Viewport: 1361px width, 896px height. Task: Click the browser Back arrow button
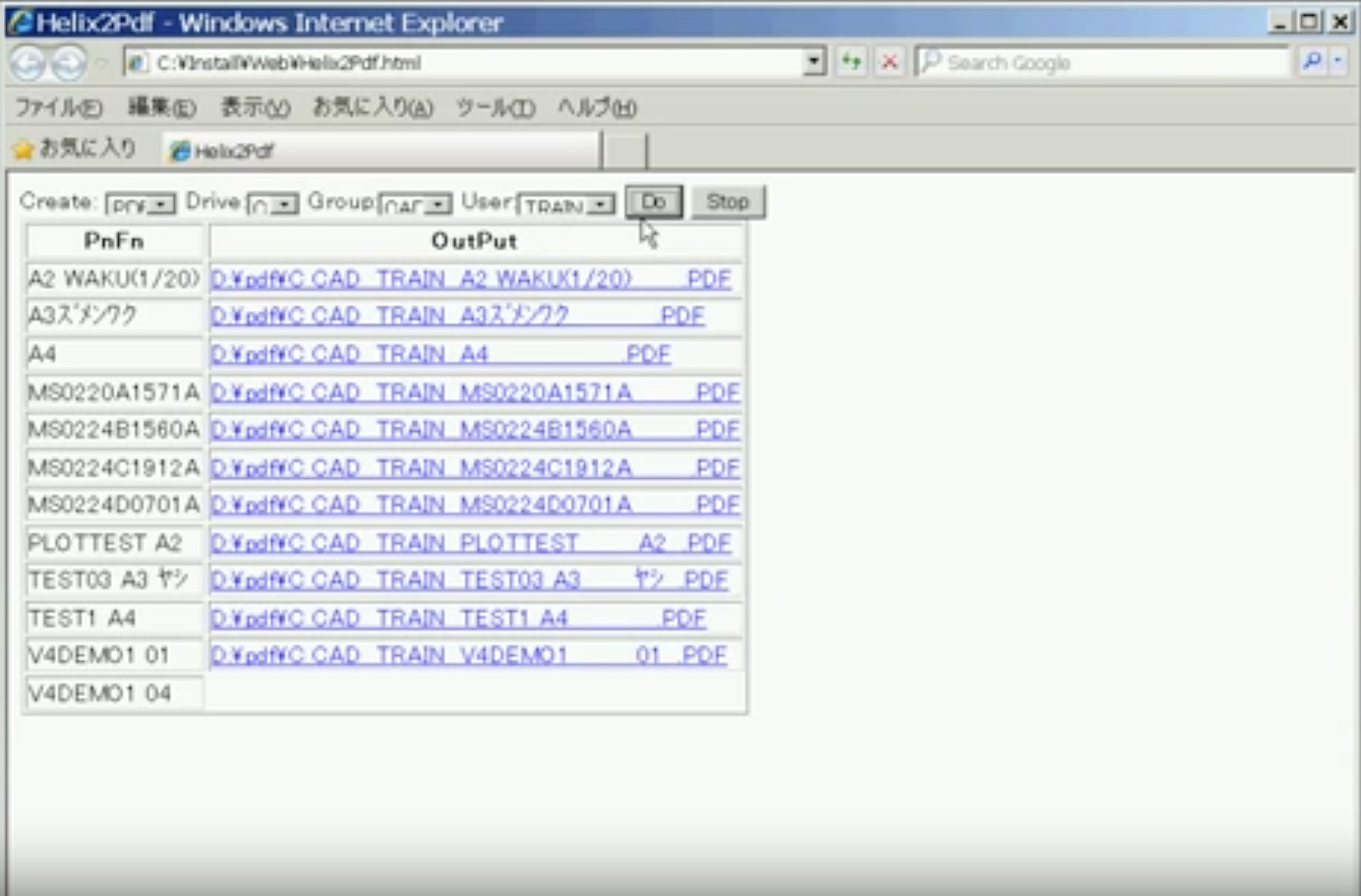click(x=28, y=64)
